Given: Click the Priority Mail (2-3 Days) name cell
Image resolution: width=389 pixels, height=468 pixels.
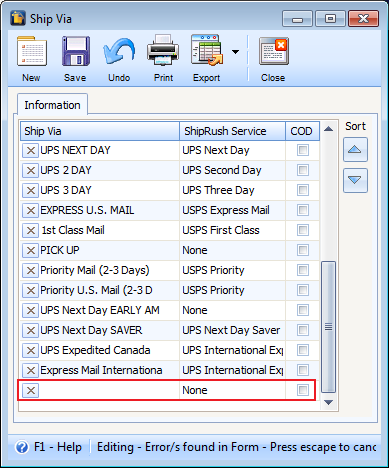Looking at the screenshot, I should point(109,270).
